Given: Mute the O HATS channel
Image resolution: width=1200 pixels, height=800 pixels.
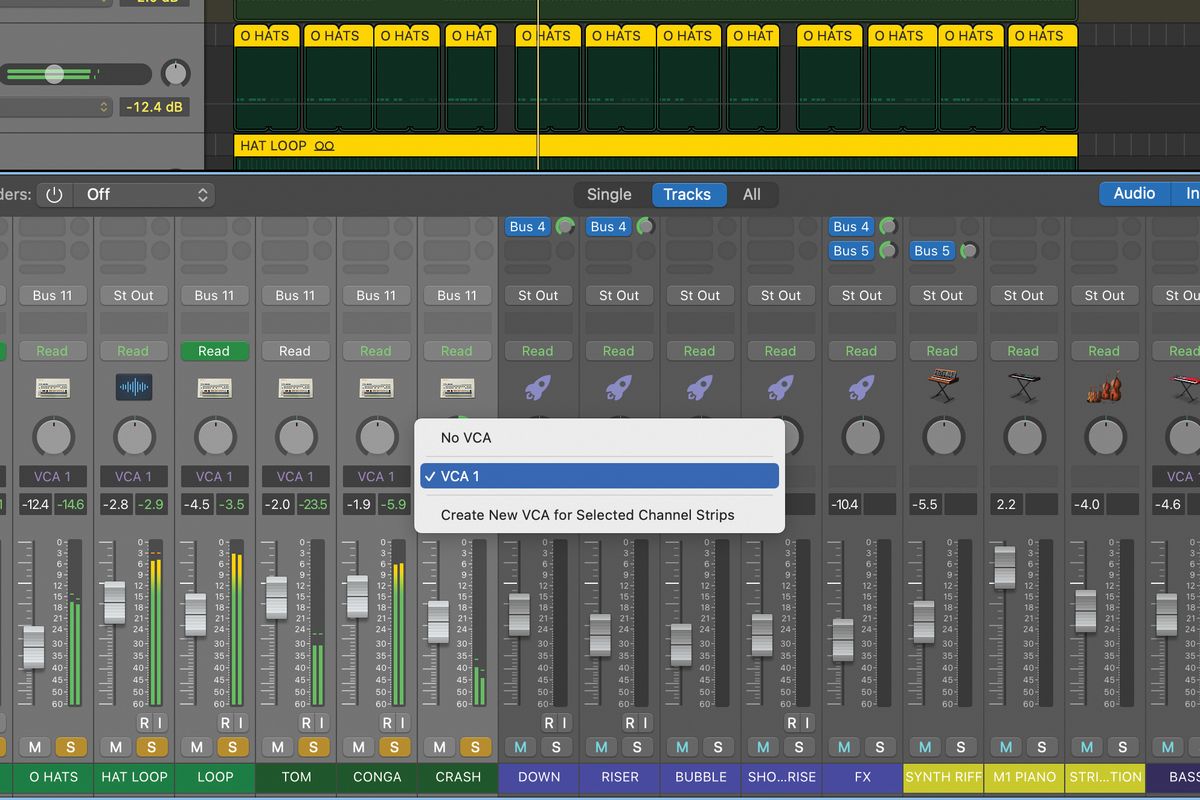Looking at the screenshot, I should [x=35, y=747].
